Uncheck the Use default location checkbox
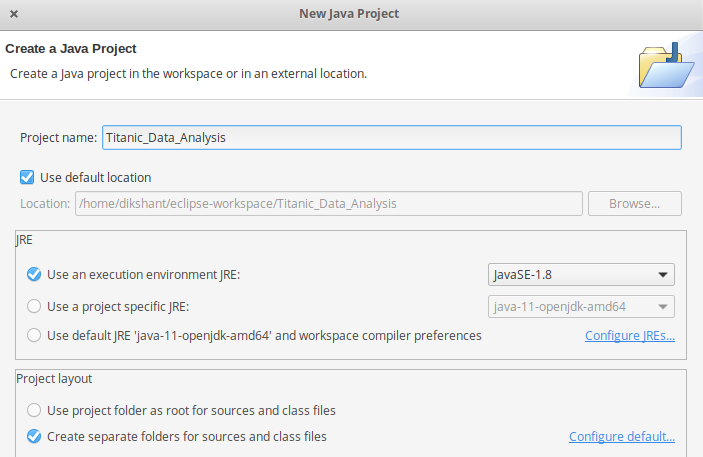Image resolution: width=703 pixels, height=457 pixels. point(27,177)
